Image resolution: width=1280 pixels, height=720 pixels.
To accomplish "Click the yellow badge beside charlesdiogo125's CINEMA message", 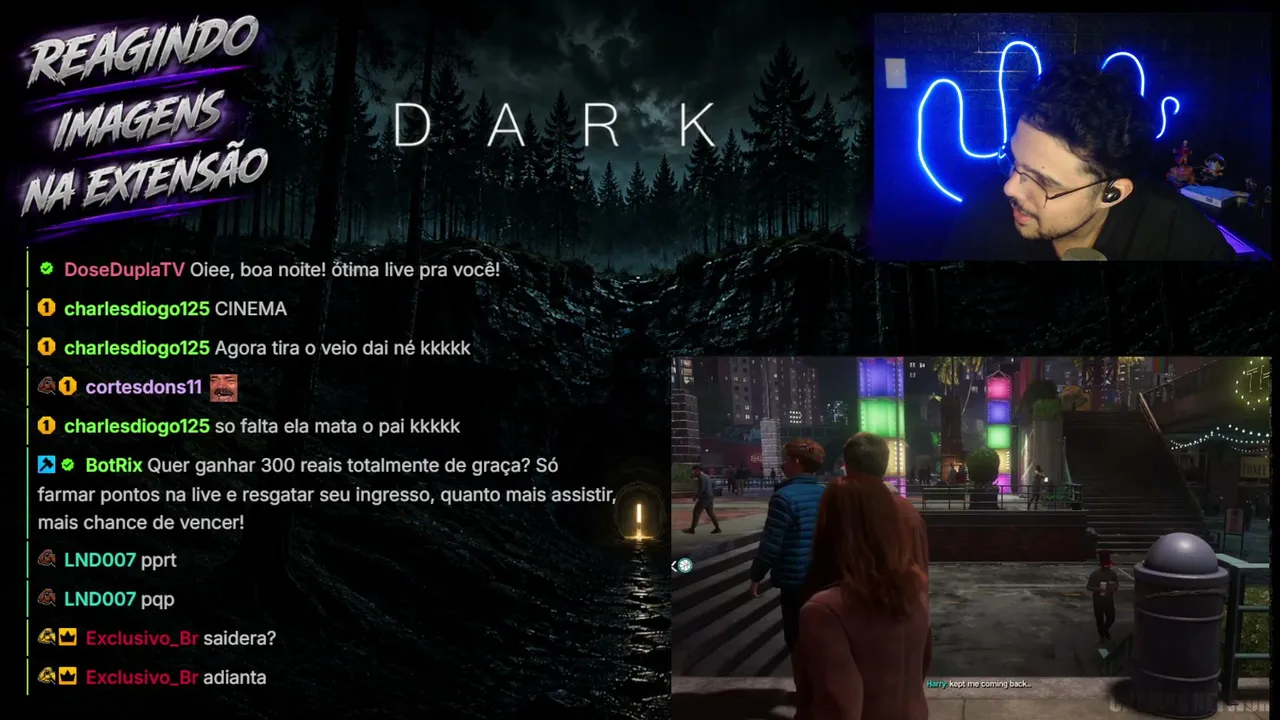I will pos(46,308).
